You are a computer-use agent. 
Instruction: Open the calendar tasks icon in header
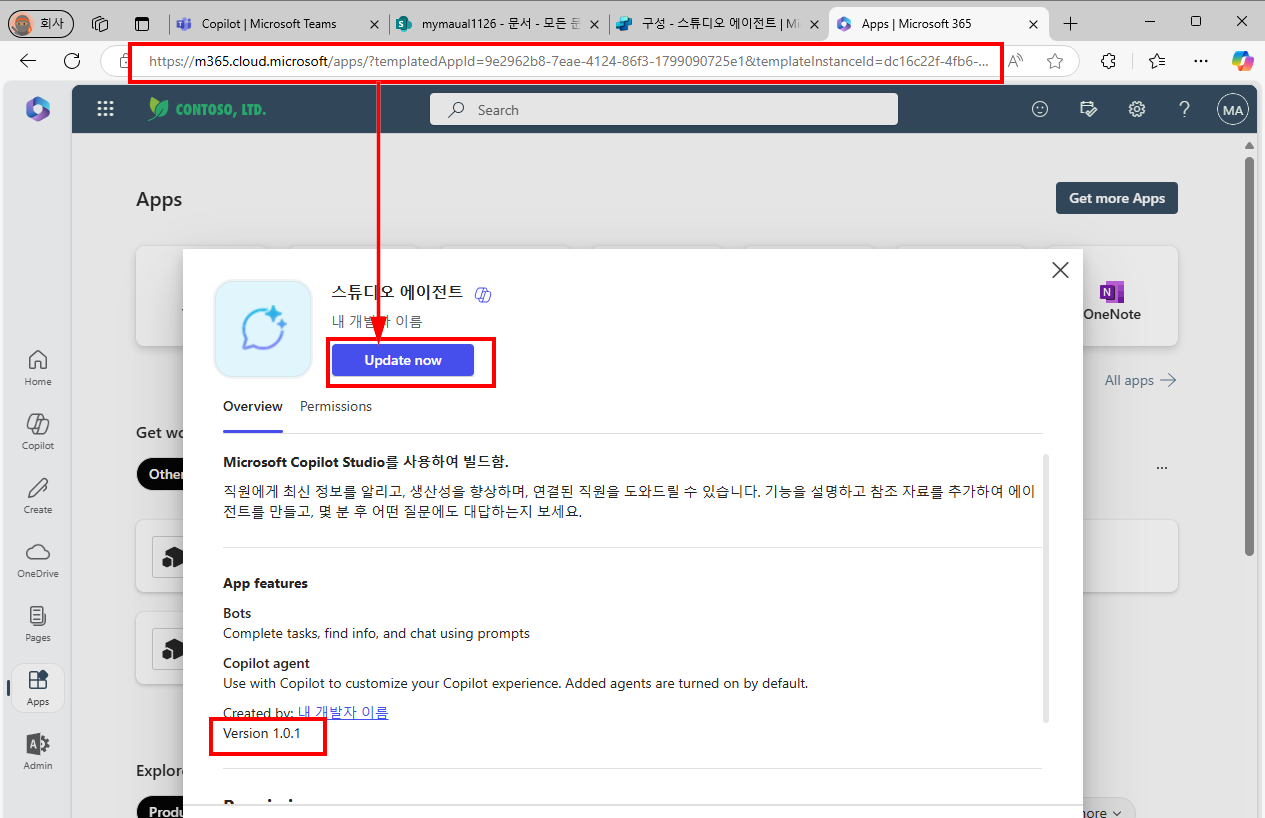tap(1089, 110)
